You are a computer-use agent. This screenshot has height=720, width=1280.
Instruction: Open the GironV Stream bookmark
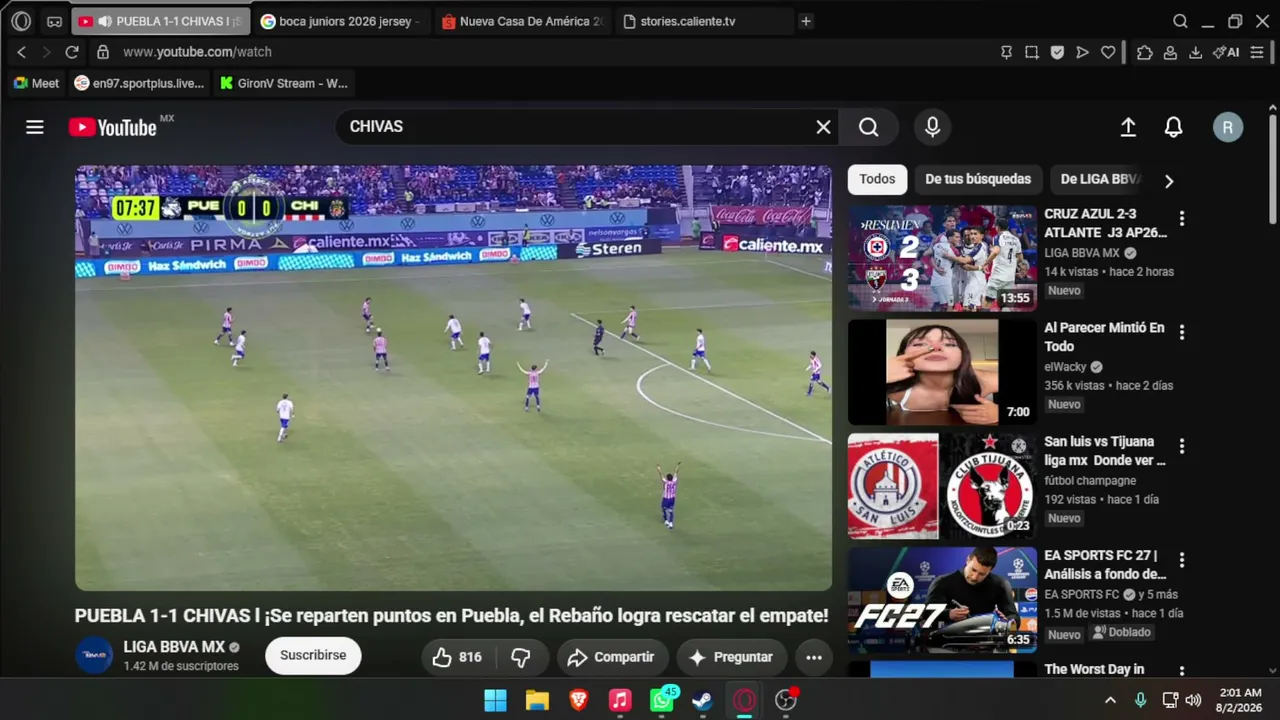click(283, 83)
